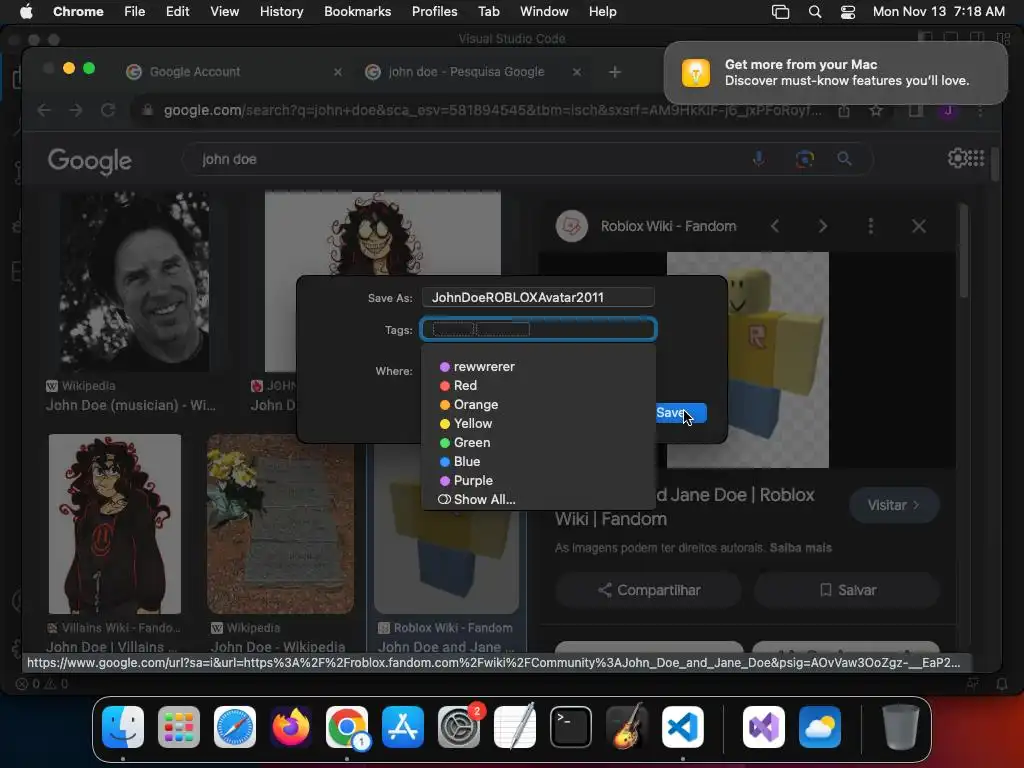
Task: Click the Visitar button
Action: [894, 505]
